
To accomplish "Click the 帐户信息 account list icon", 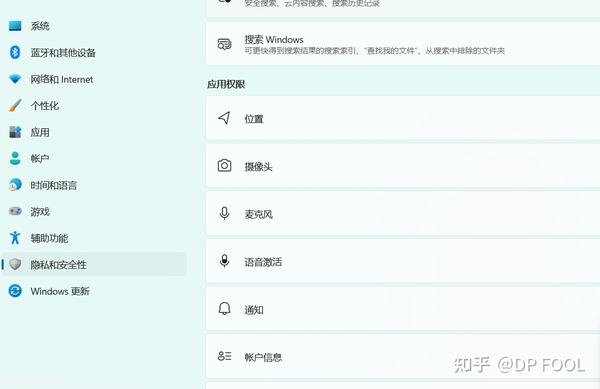I will click(224, 356).
